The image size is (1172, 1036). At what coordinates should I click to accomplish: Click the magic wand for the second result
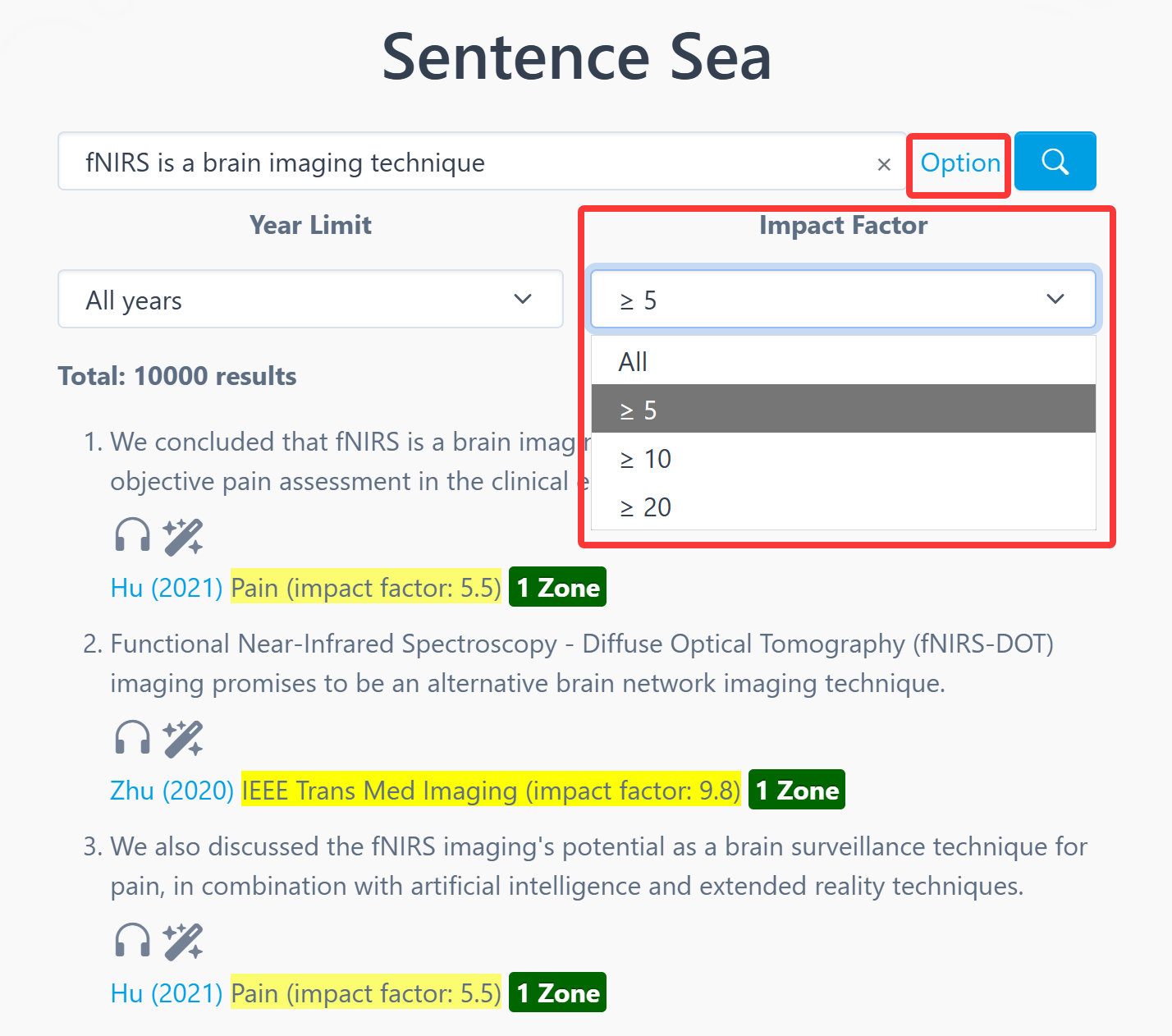pos(182,738)
